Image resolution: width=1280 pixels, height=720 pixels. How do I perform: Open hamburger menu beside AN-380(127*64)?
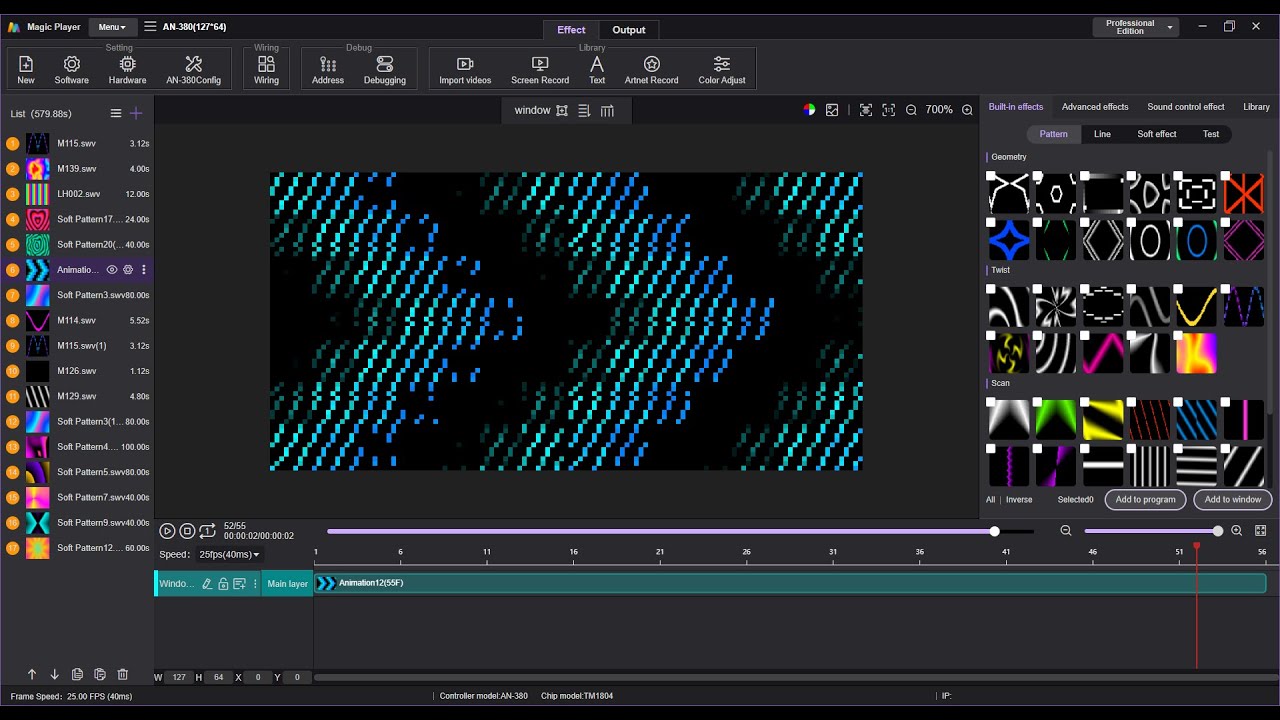[150, 27]
